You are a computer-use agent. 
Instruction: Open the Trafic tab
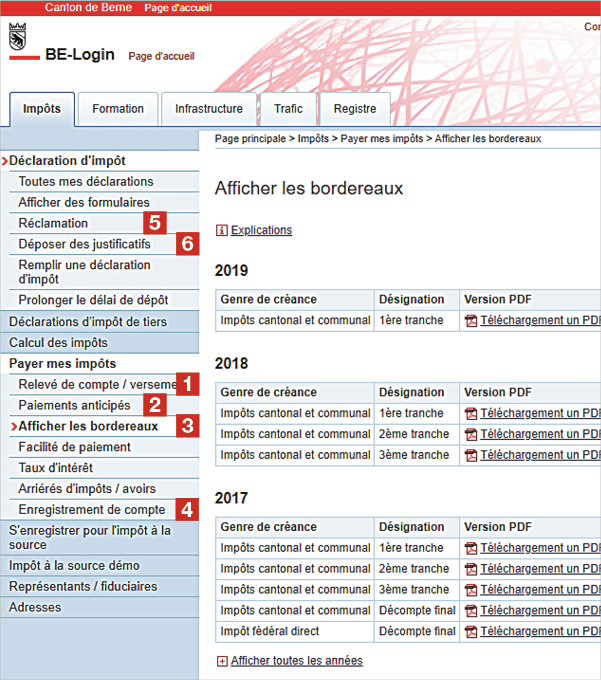coord(288,109)
